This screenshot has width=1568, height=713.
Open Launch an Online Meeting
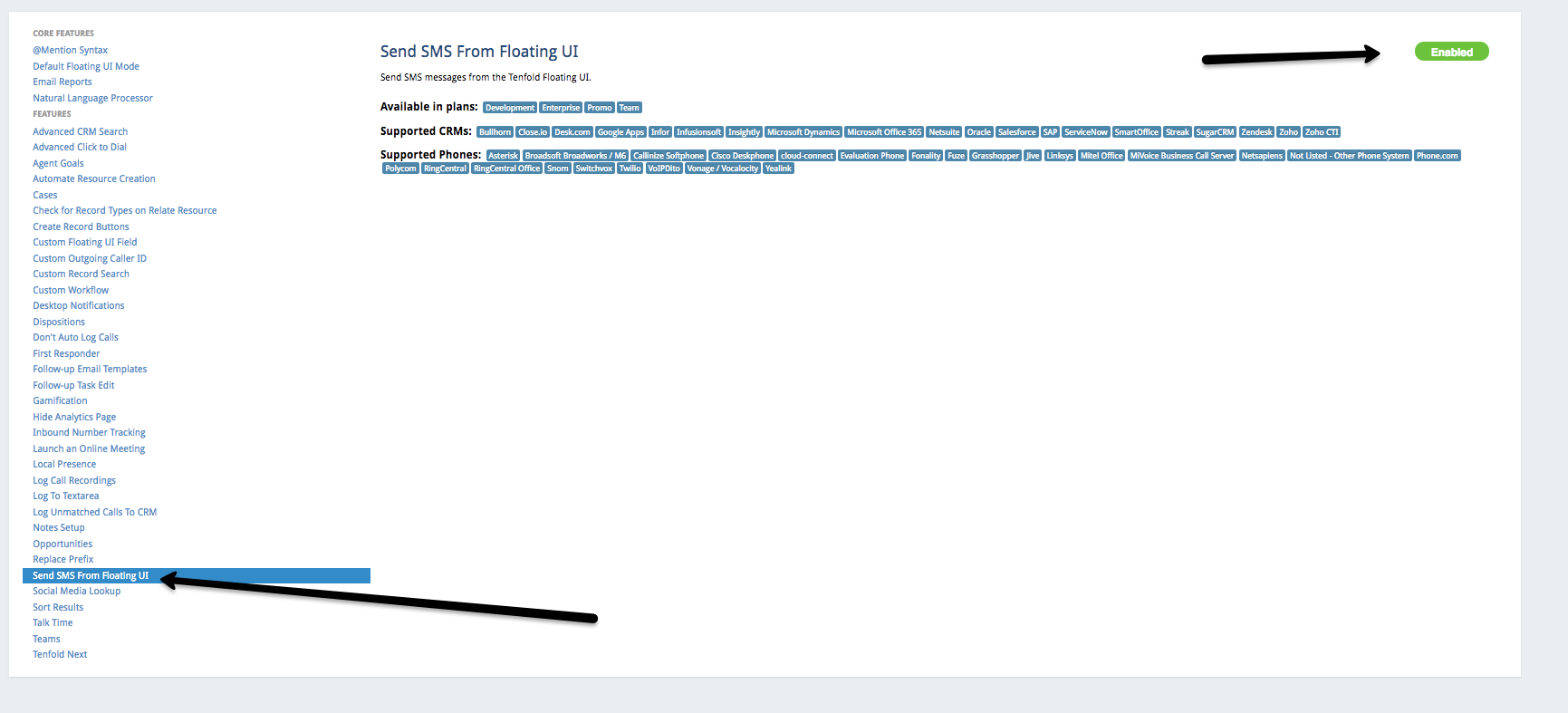tap(89, 448)
